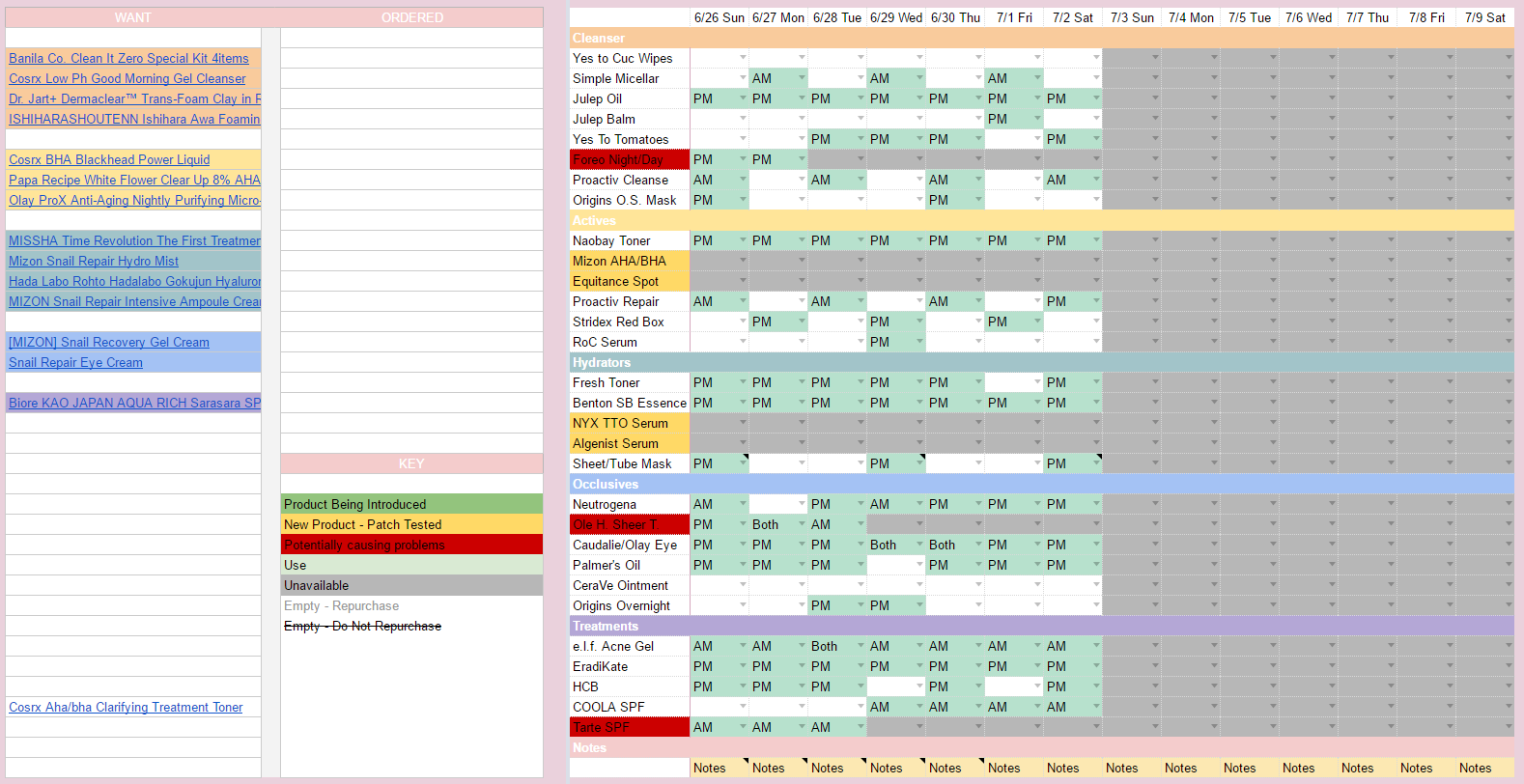Screen dimensions: 1524x784
Task: Select the 6/29 Wed column header
Action: (896, 17)
